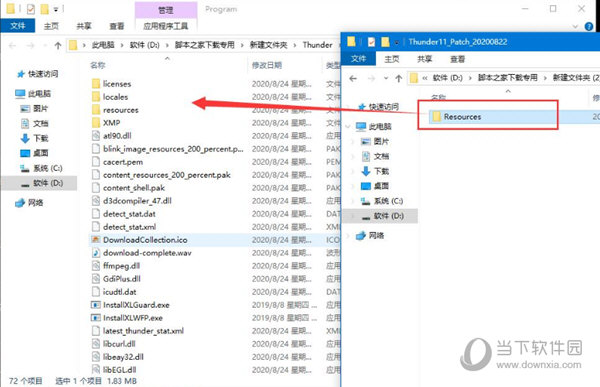The height and width of the screenshot is (387, 600).
Task: Select content_shell.pak file
Action: (x=134, y=188)
